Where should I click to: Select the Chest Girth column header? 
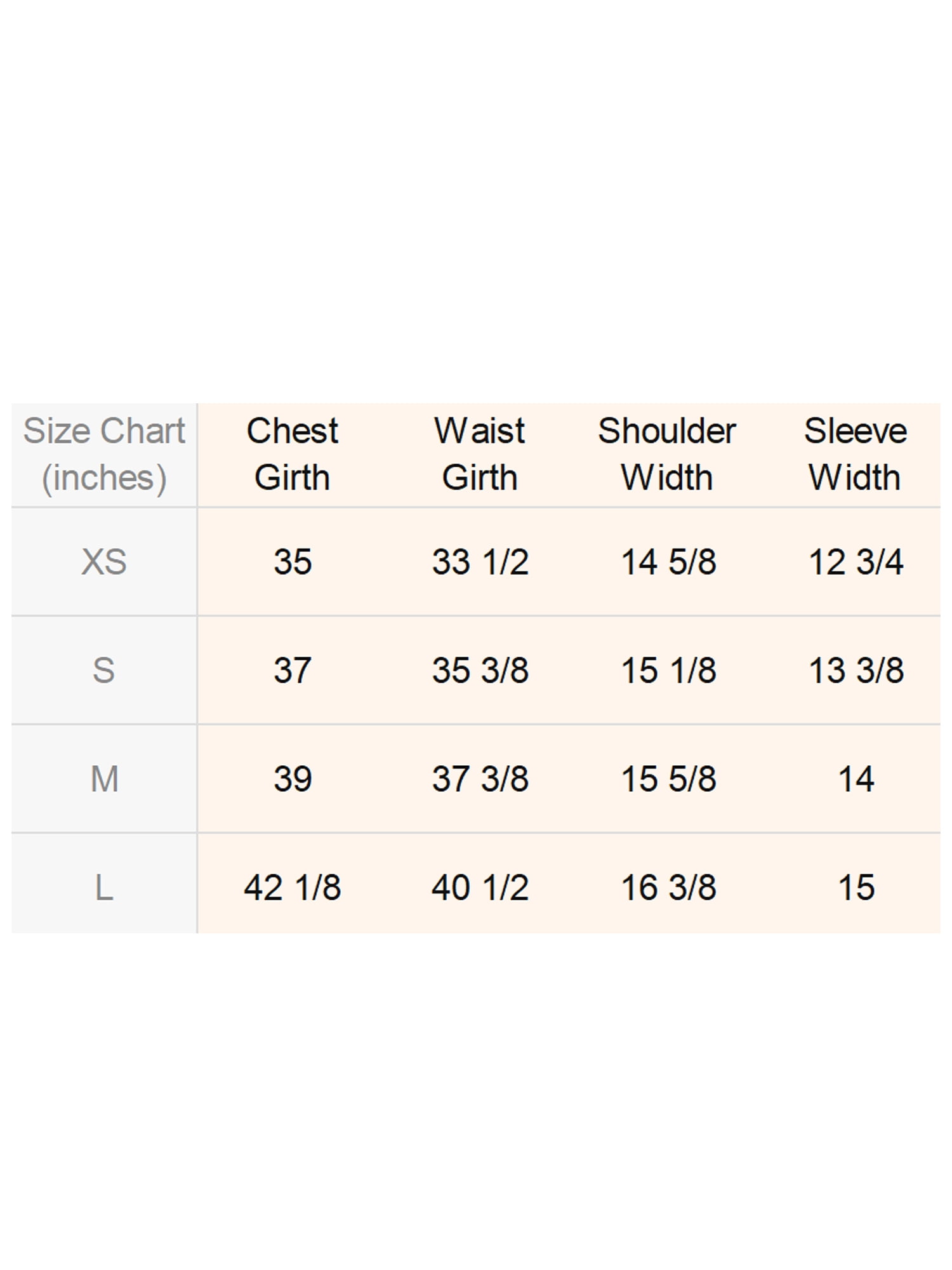[293, 455]
